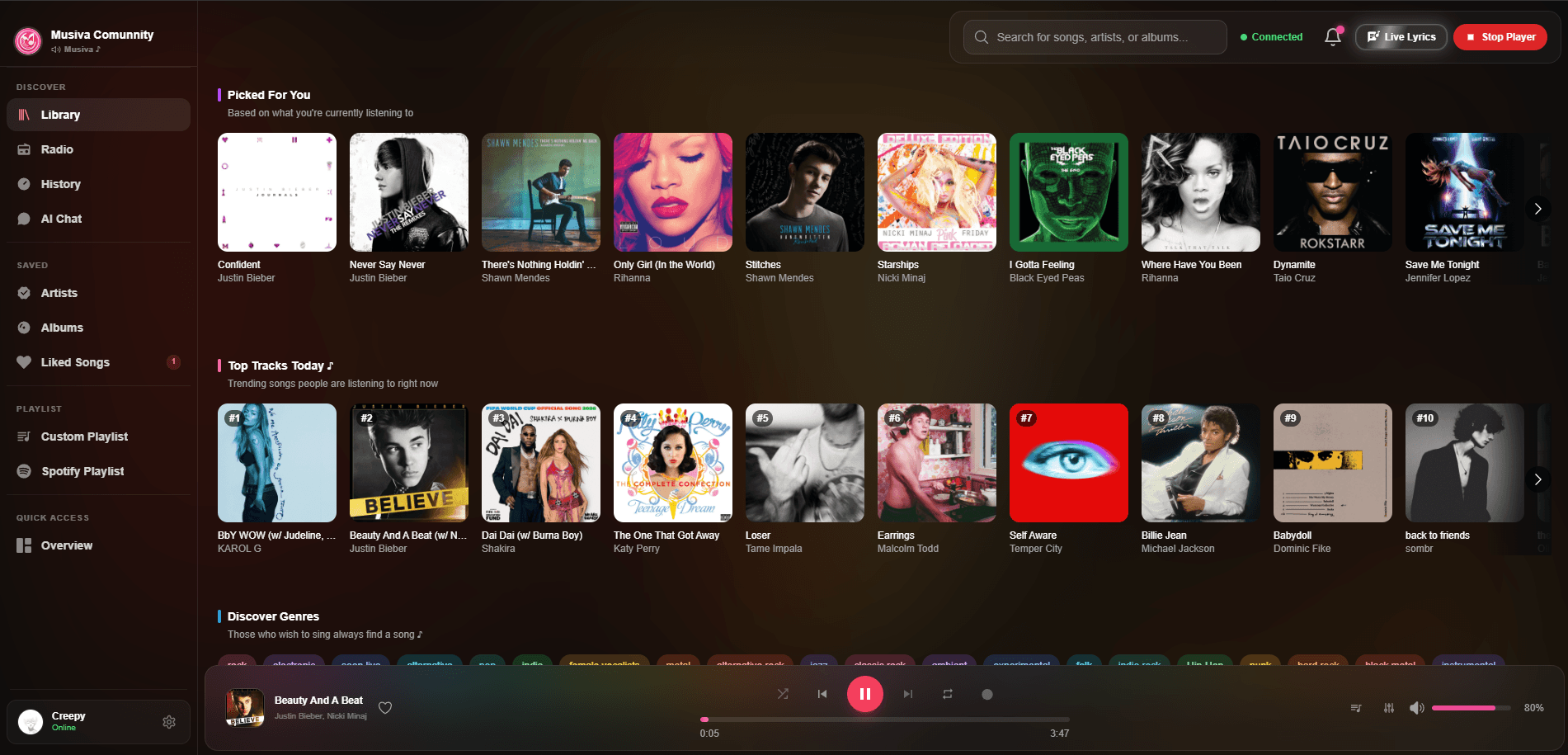This screenshot has height=755, width=1568.
Task: Mute the speaker volume icon
Action: point(1417,708)
